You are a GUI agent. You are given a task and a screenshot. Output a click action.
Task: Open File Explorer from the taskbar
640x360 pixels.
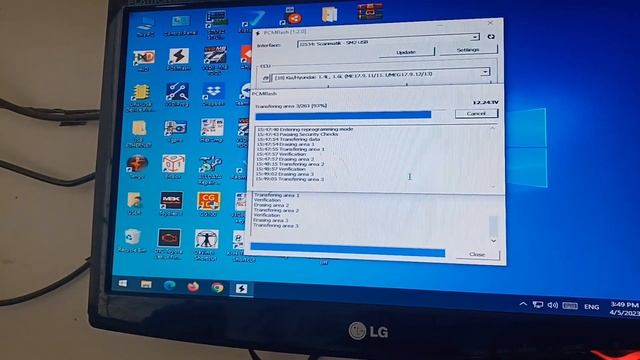[146, 284]
